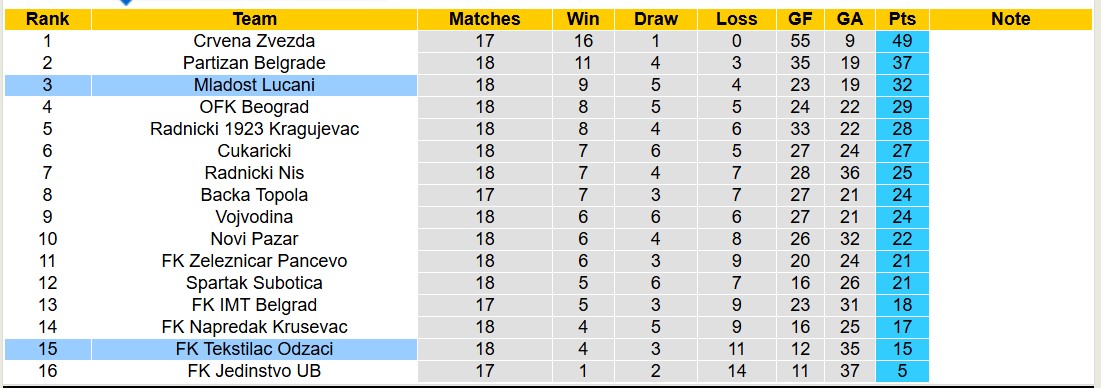1101x388 pixels.
Task: Open FK Zeleznicar Pancevo entry
Action: point(254,261)
